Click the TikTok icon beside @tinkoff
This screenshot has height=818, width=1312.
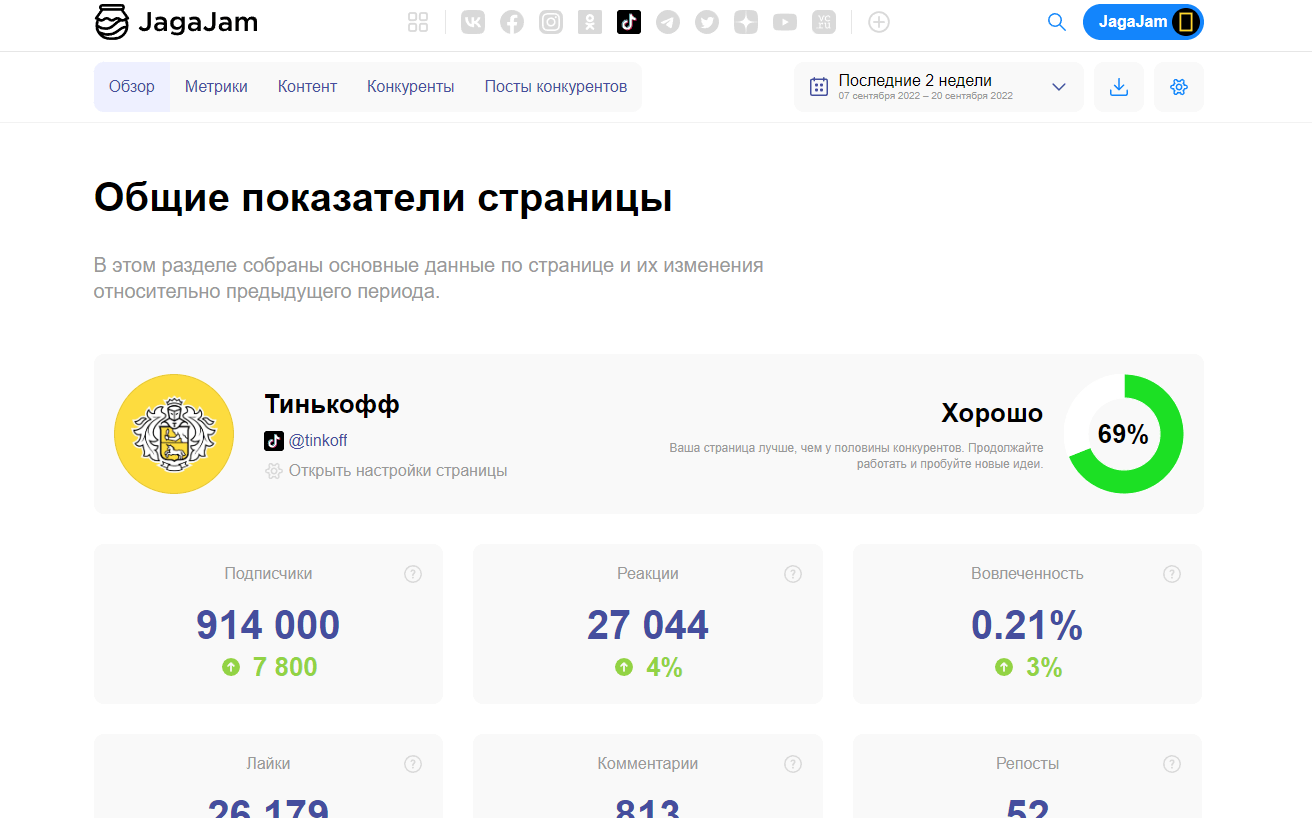point(274,440)
